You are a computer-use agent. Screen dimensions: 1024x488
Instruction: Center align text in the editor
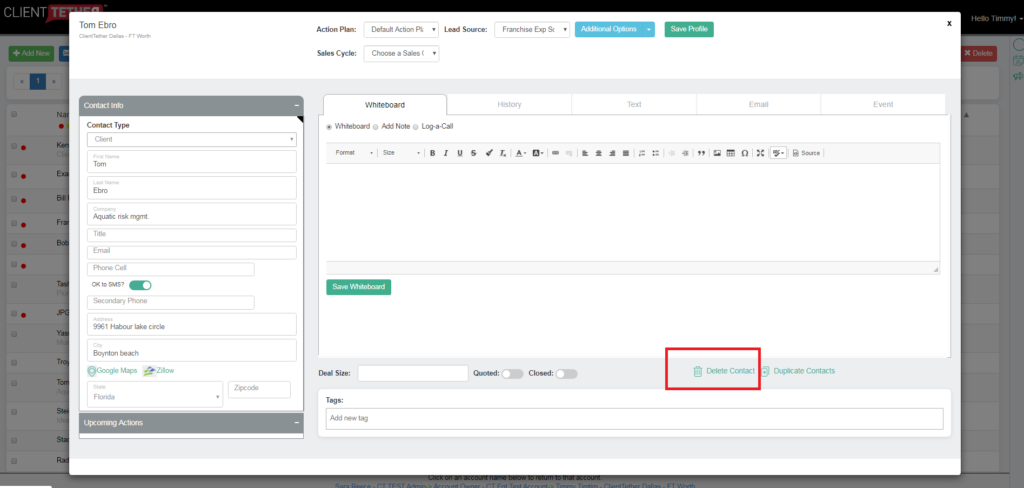click(x=598, y=153)
